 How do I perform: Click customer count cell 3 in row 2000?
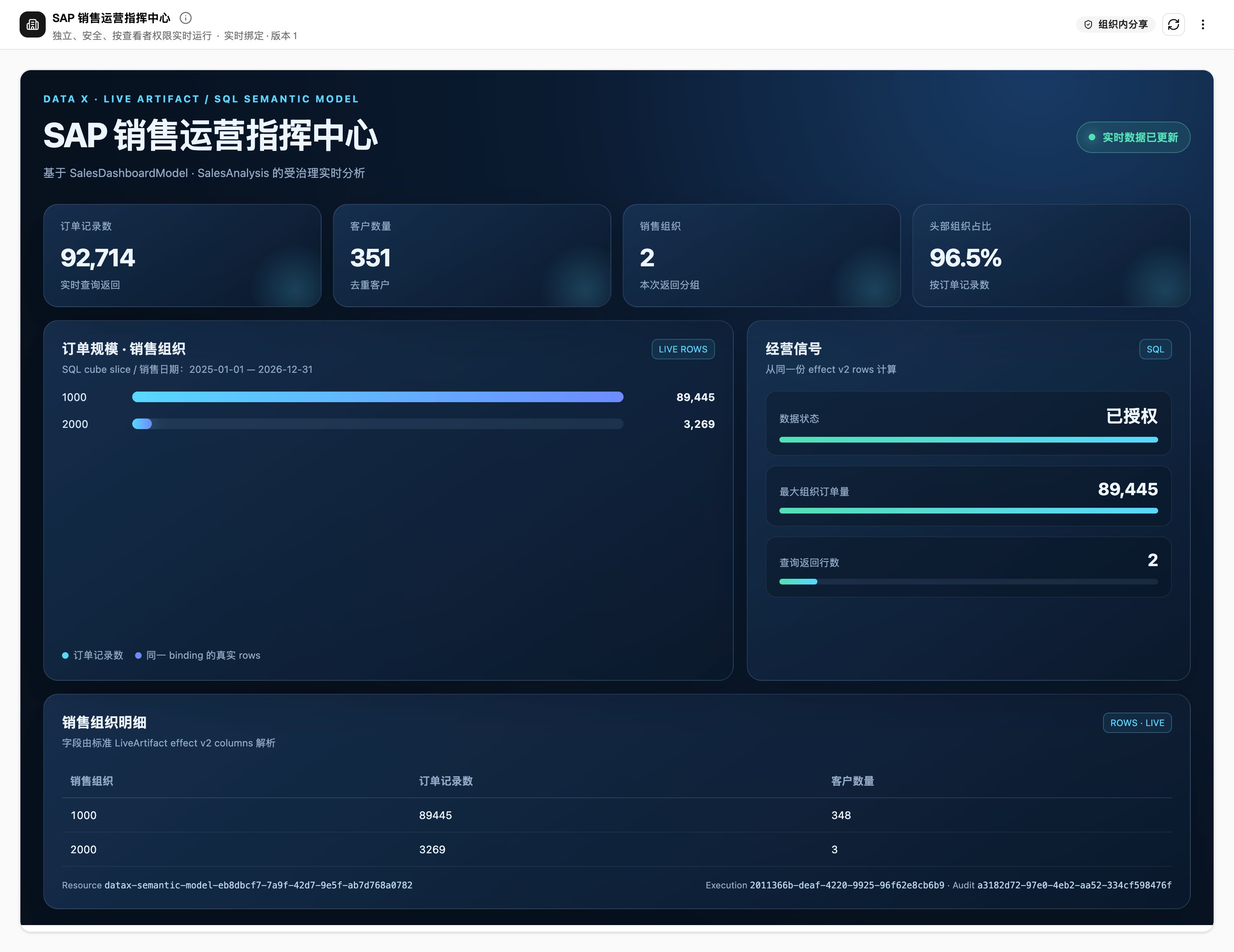coord(835,850)
